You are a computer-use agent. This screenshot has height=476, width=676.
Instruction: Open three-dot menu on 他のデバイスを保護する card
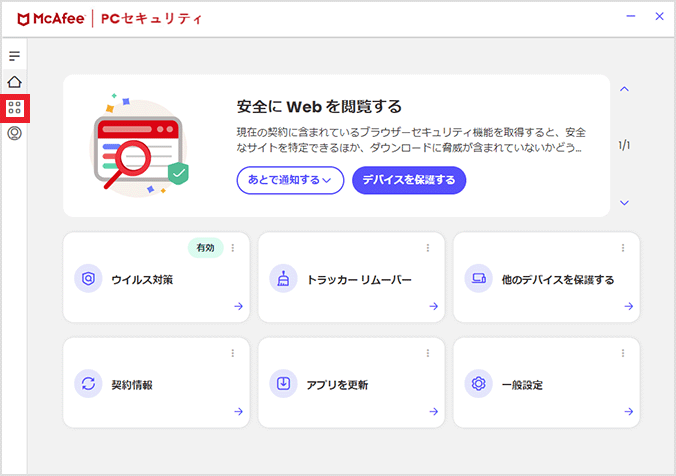tap(623, 248)
